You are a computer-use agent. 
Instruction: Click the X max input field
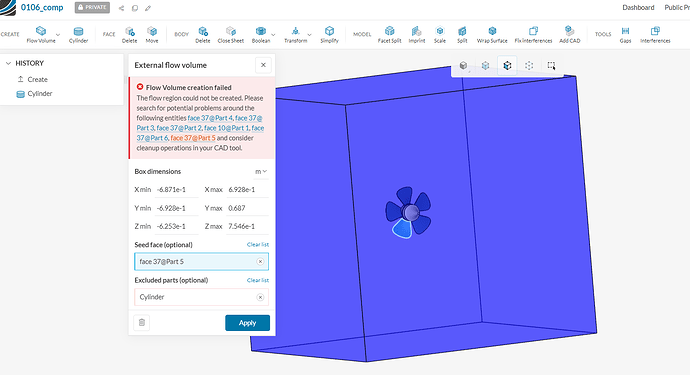tap(247, 190)
